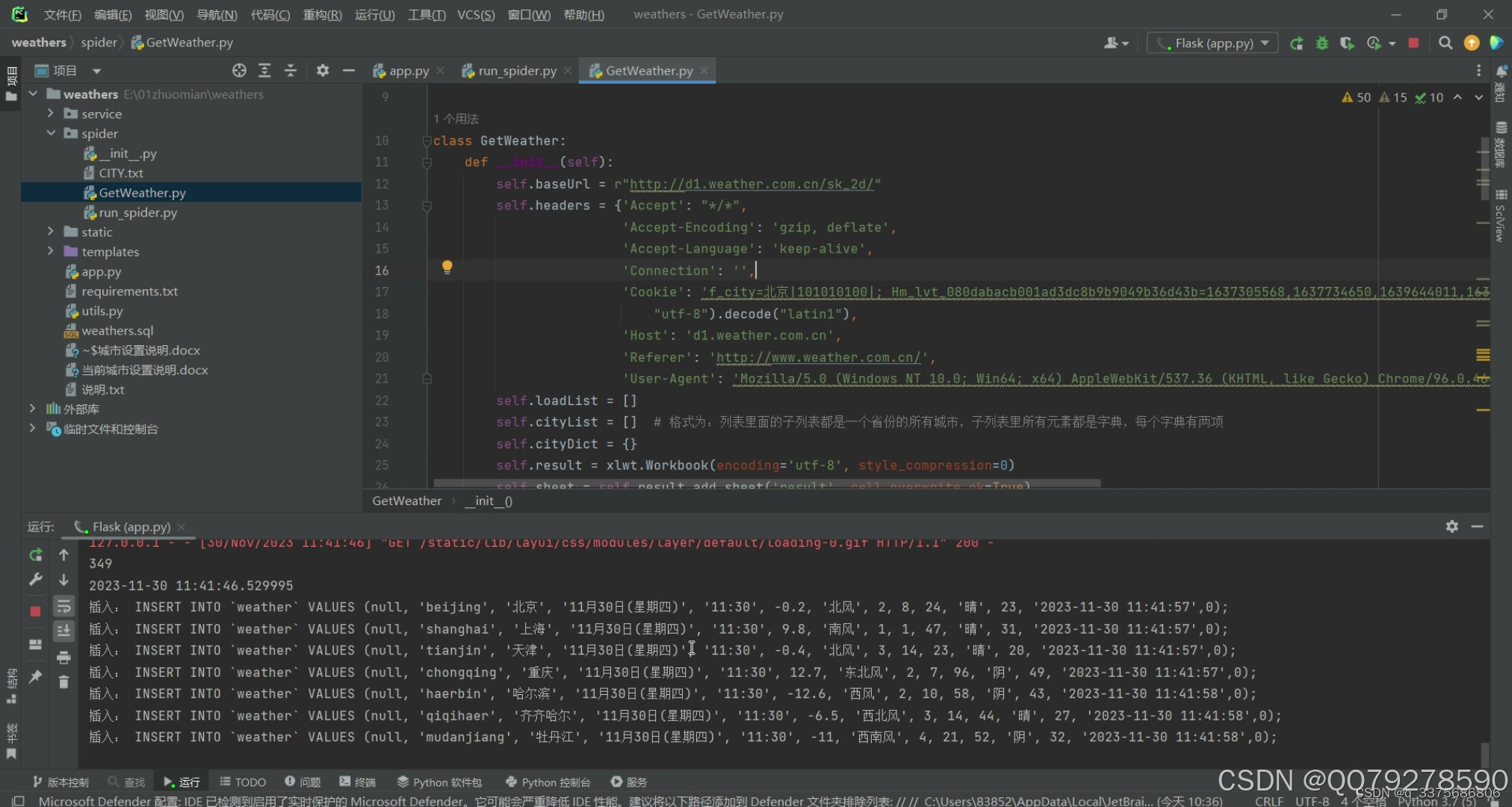Open the http://www.weather.com.cn/ Referer link

tap(818, 357)
